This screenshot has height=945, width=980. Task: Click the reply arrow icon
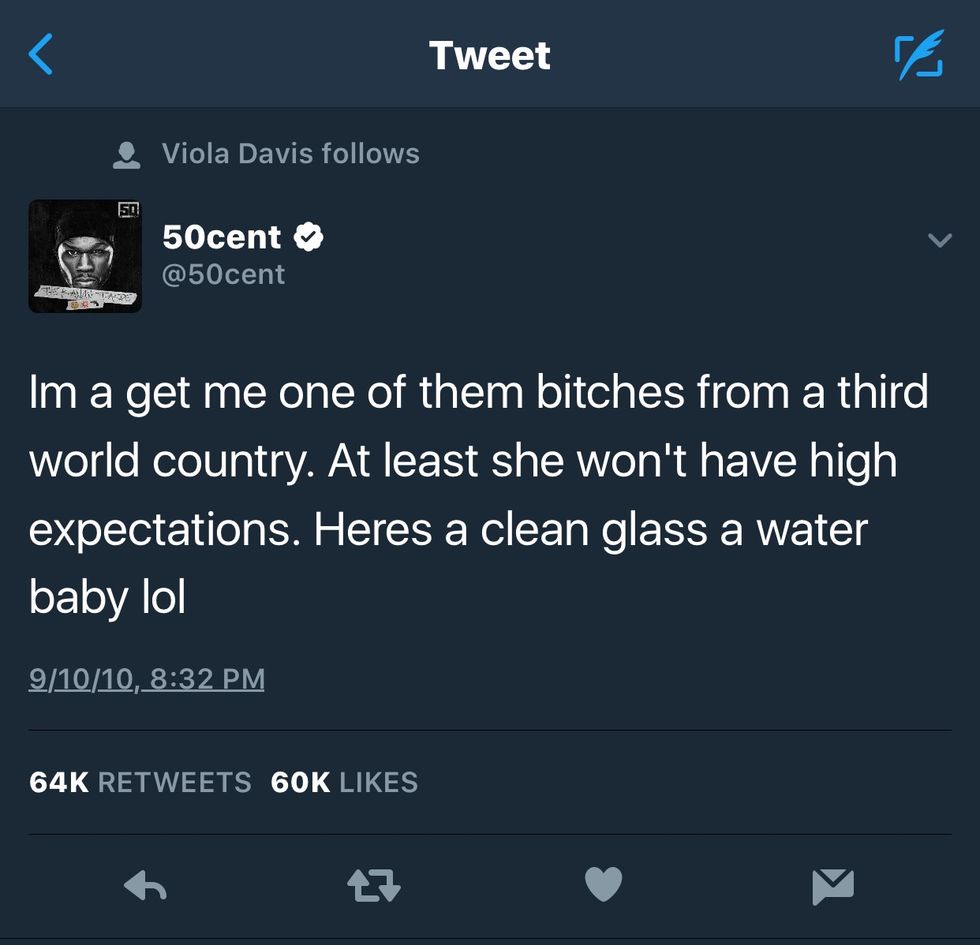(x=145, y=884)
